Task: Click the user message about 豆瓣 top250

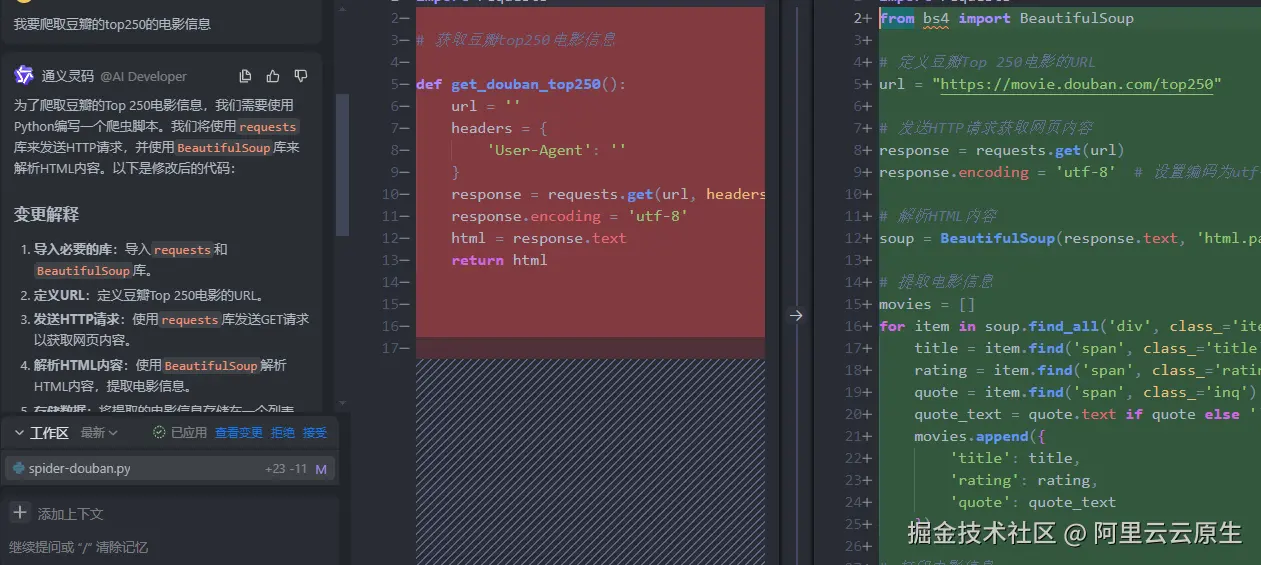Action: (112, 23)
